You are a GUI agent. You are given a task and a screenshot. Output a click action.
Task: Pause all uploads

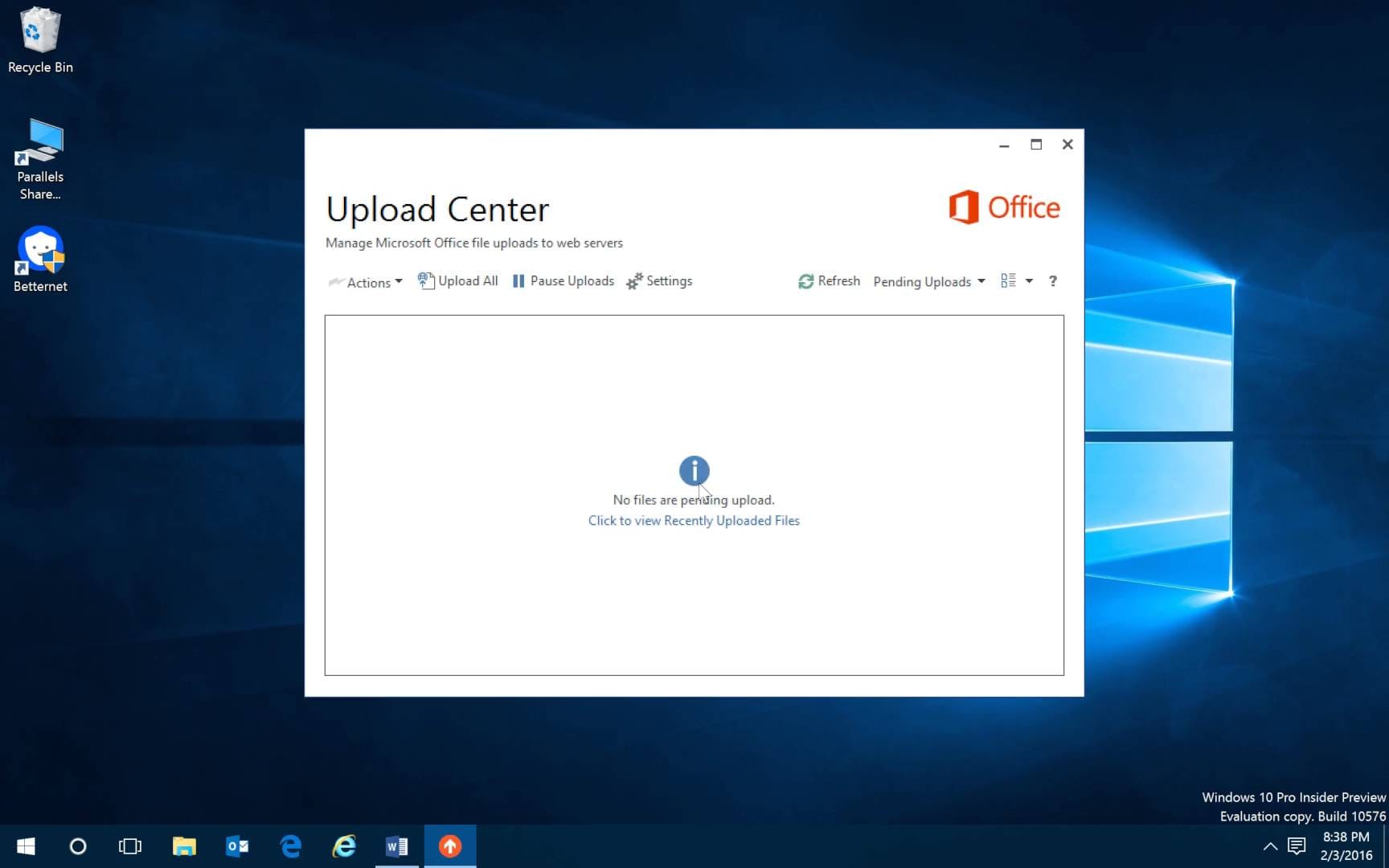563,281
